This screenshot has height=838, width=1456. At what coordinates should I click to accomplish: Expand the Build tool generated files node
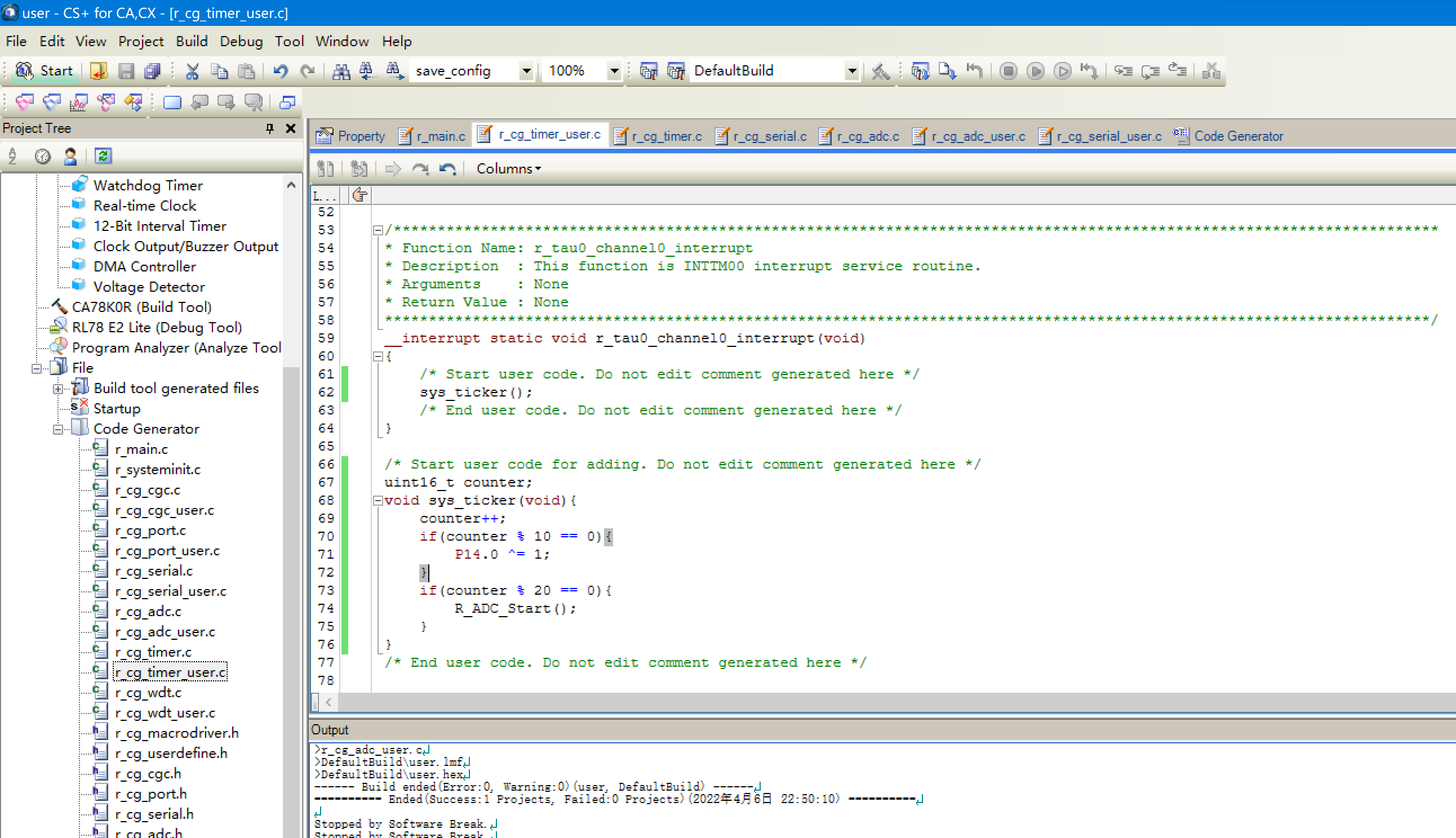coord(57,388)
